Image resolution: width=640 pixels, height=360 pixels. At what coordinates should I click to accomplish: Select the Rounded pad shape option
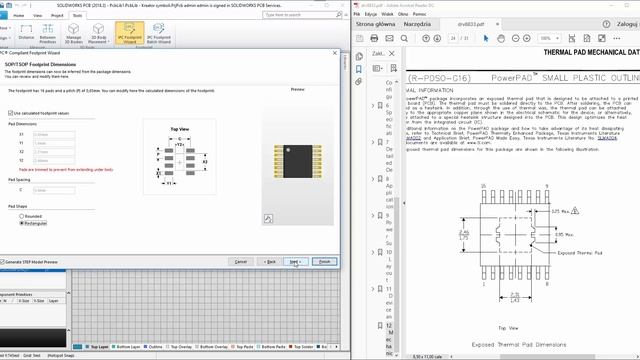[x=22, y=216]
